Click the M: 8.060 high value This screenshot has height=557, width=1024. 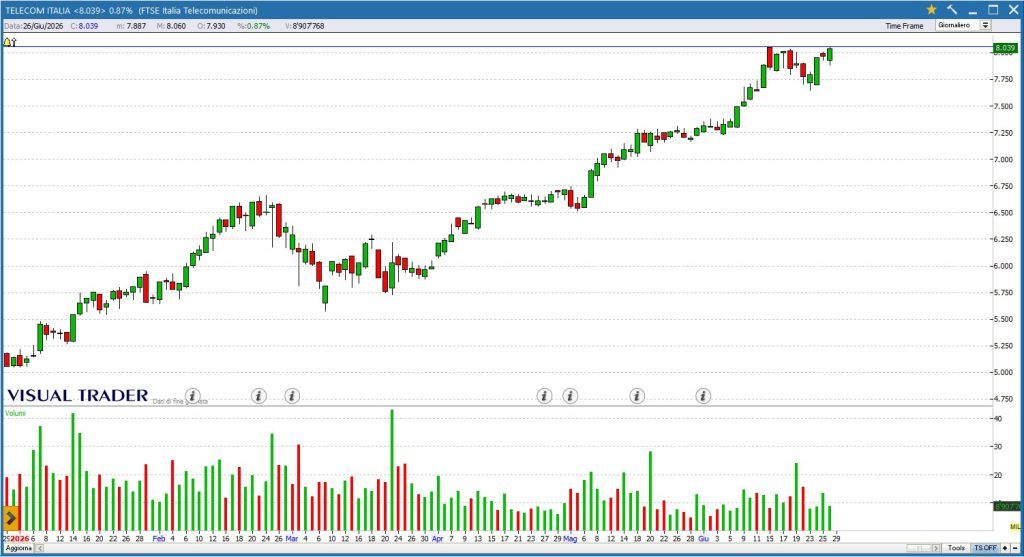click(171, 26)
